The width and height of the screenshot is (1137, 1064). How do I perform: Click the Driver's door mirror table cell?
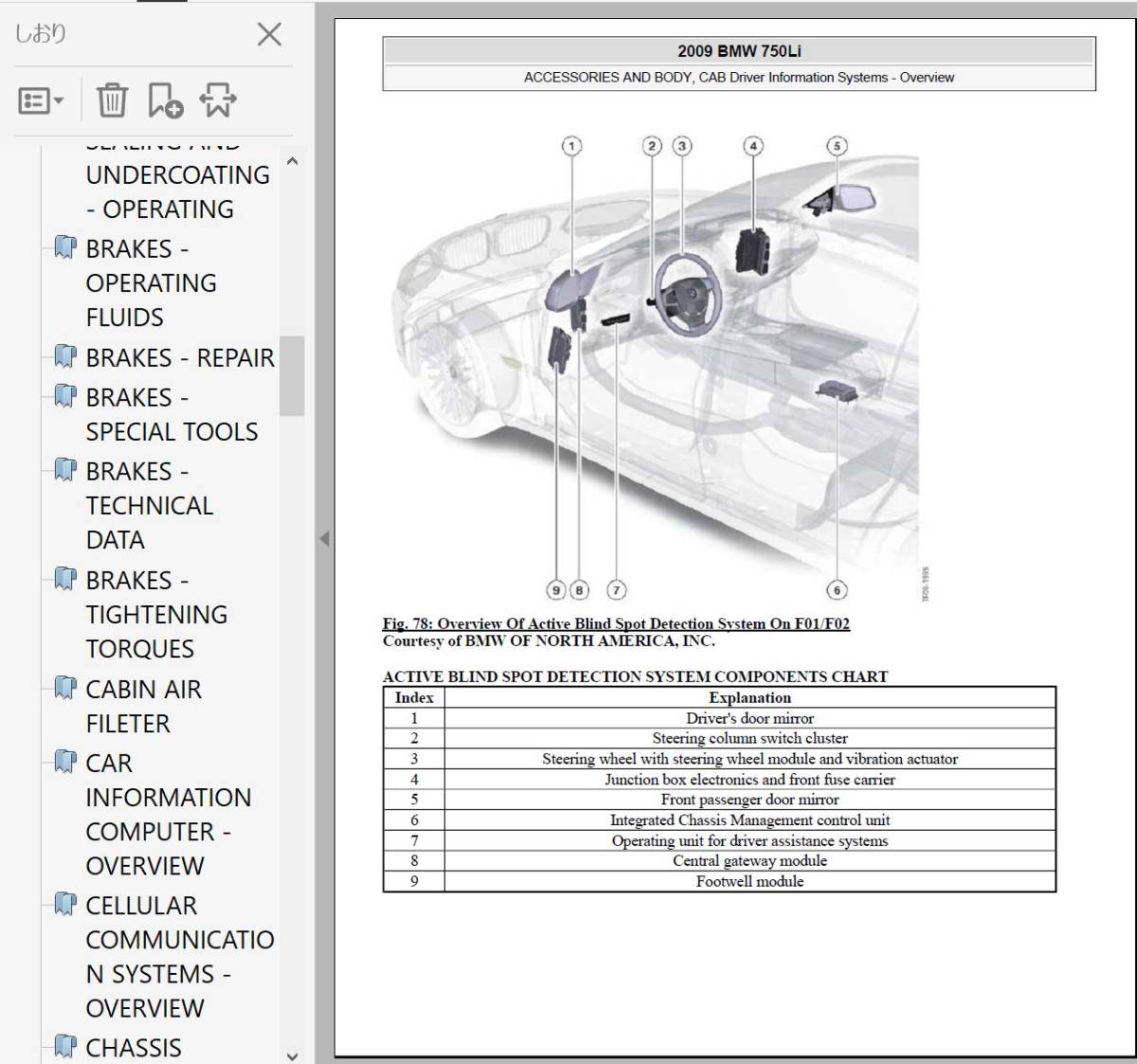click(x=749, y=718)
